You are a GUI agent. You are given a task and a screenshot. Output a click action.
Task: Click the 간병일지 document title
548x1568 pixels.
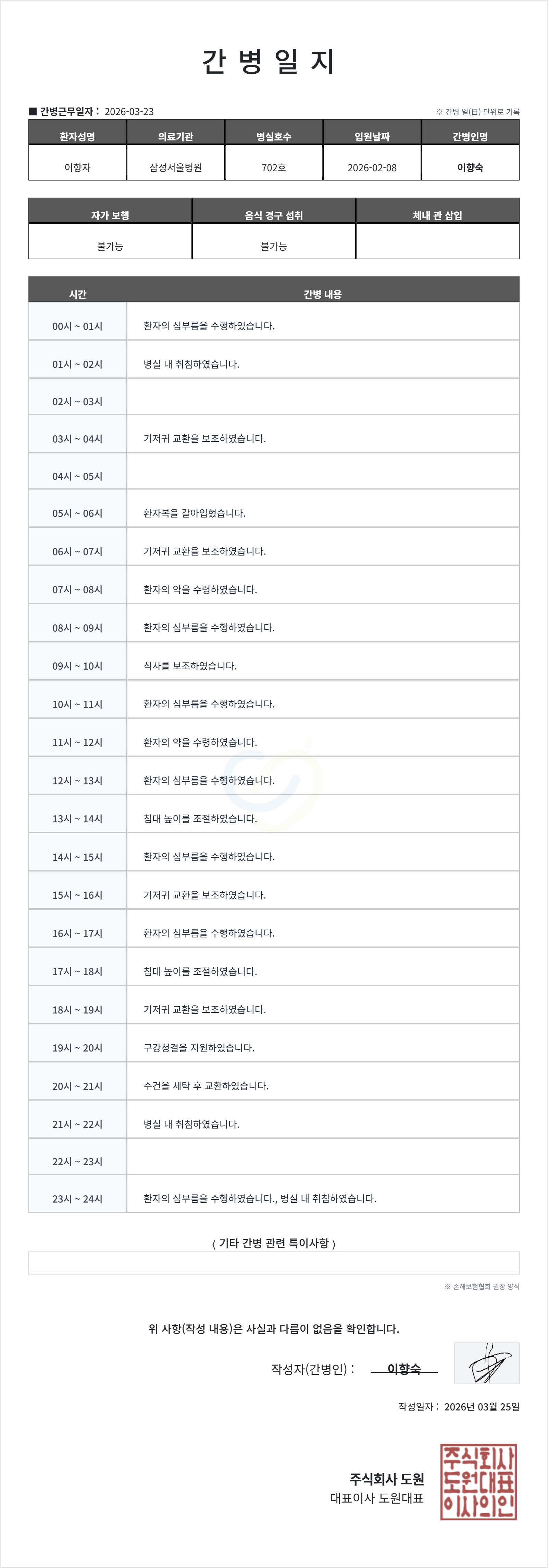[269, 62]
